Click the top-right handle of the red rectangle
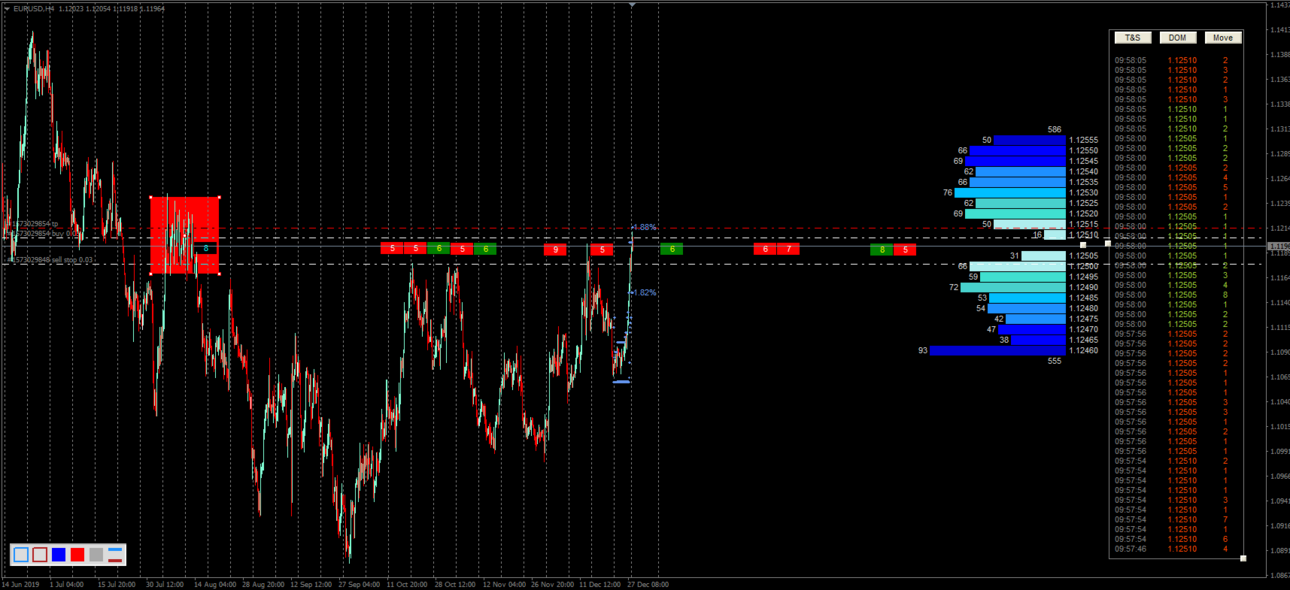 point(218,197)
